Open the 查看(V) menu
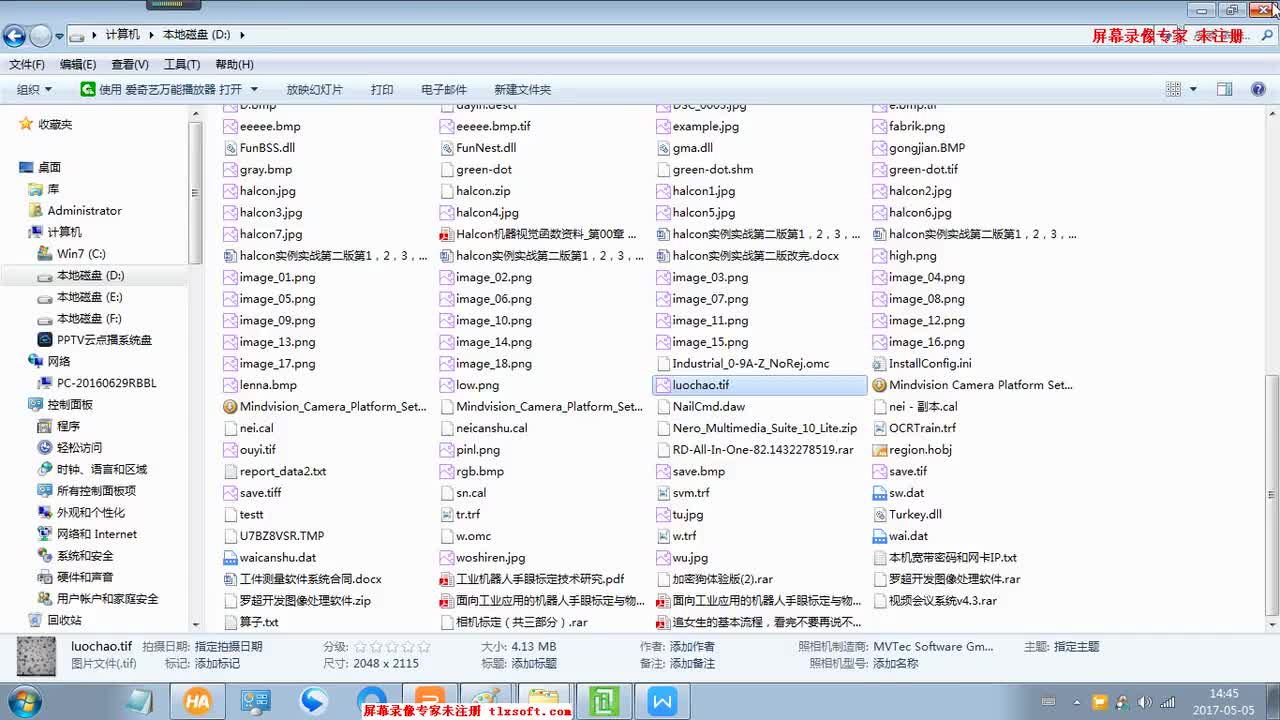The height and width of the screenshot is (720, 1280). click(x=130, y=64)
